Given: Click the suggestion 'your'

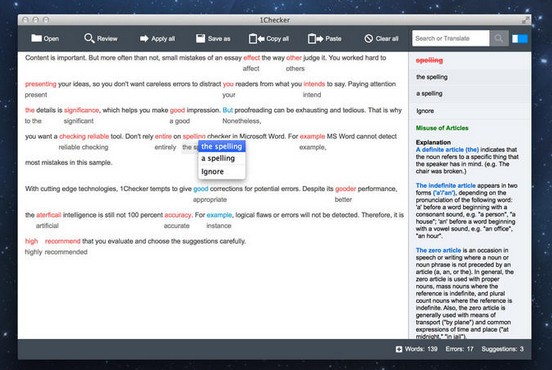Looking at the screenshot, I should 228,95.
